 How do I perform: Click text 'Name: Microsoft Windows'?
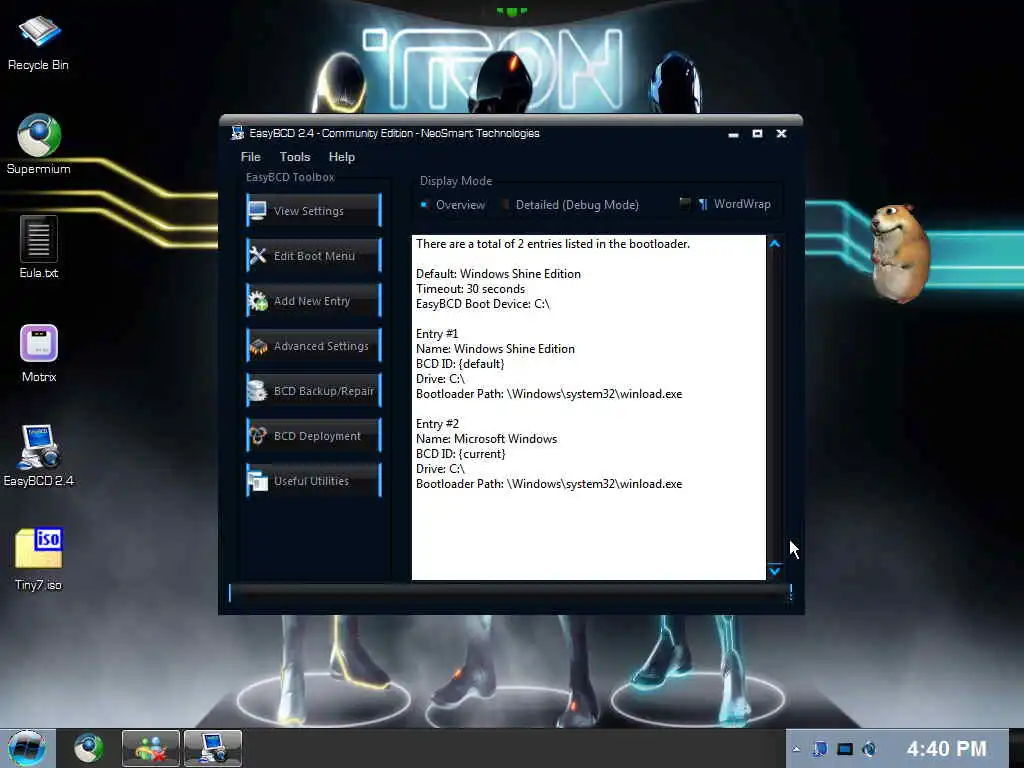(x=487, y=439)
